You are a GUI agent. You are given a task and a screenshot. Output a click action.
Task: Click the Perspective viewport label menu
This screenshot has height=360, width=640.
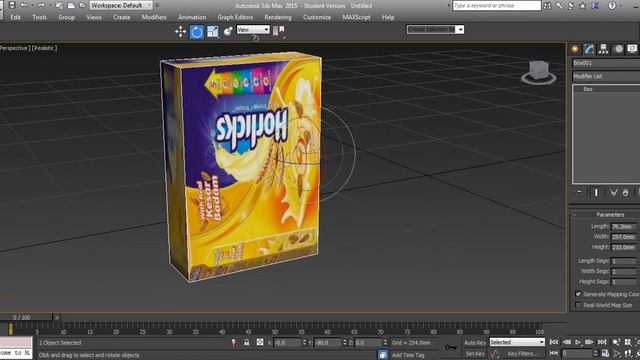pos(14,48)
